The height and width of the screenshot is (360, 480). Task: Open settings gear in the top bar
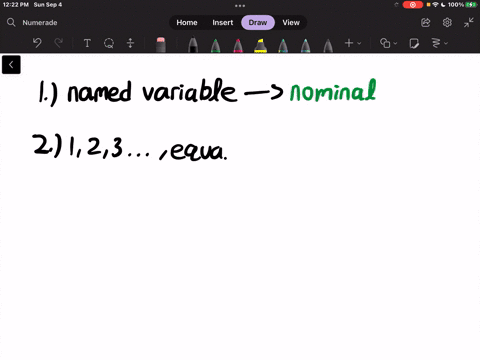point(447,22)
